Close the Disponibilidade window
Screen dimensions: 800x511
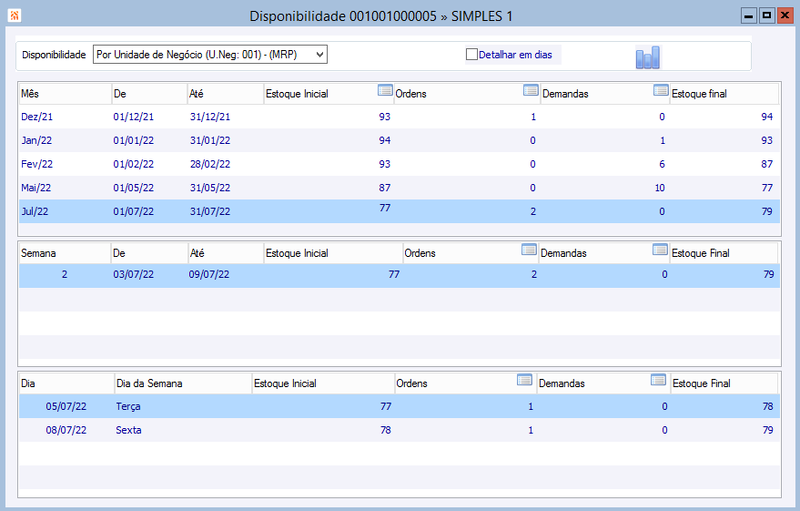pyautogui.click(x=784, y=16)
